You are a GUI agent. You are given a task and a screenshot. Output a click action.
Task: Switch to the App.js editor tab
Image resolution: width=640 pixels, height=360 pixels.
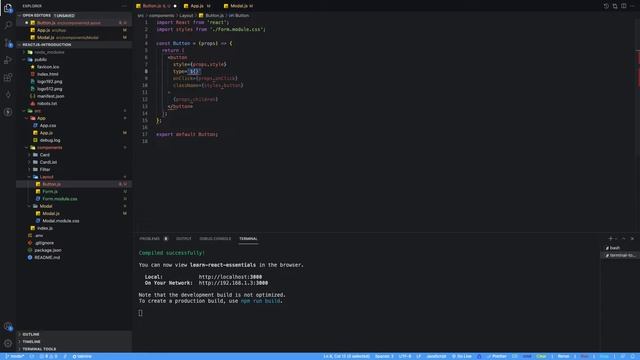pos(197,6)
